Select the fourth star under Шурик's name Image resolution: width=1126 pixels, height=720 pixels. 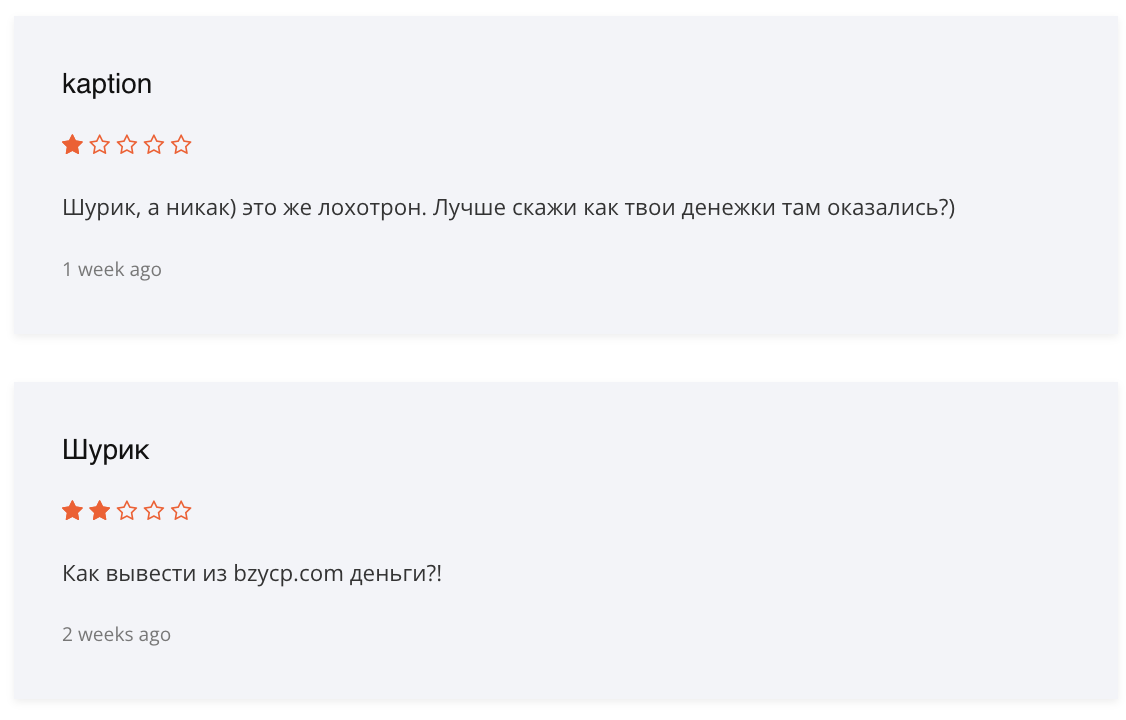(153, 510)
